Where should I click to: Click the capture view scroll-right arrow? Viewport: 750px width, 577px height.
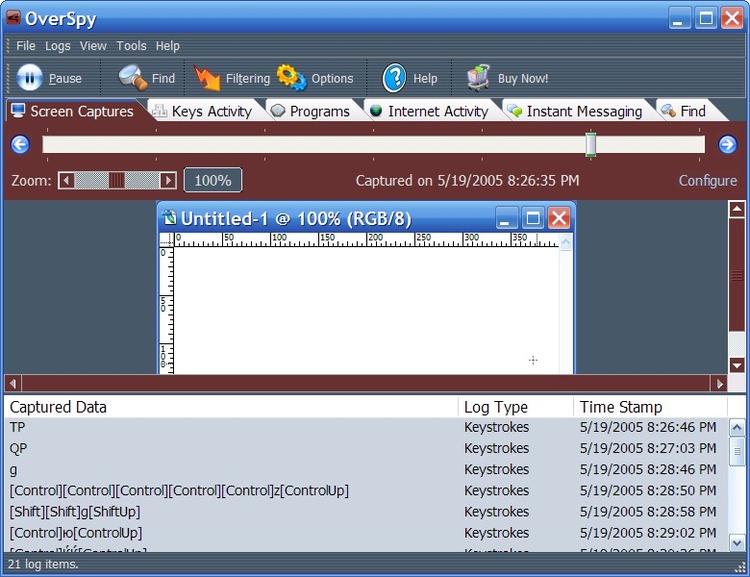[719, 383]
